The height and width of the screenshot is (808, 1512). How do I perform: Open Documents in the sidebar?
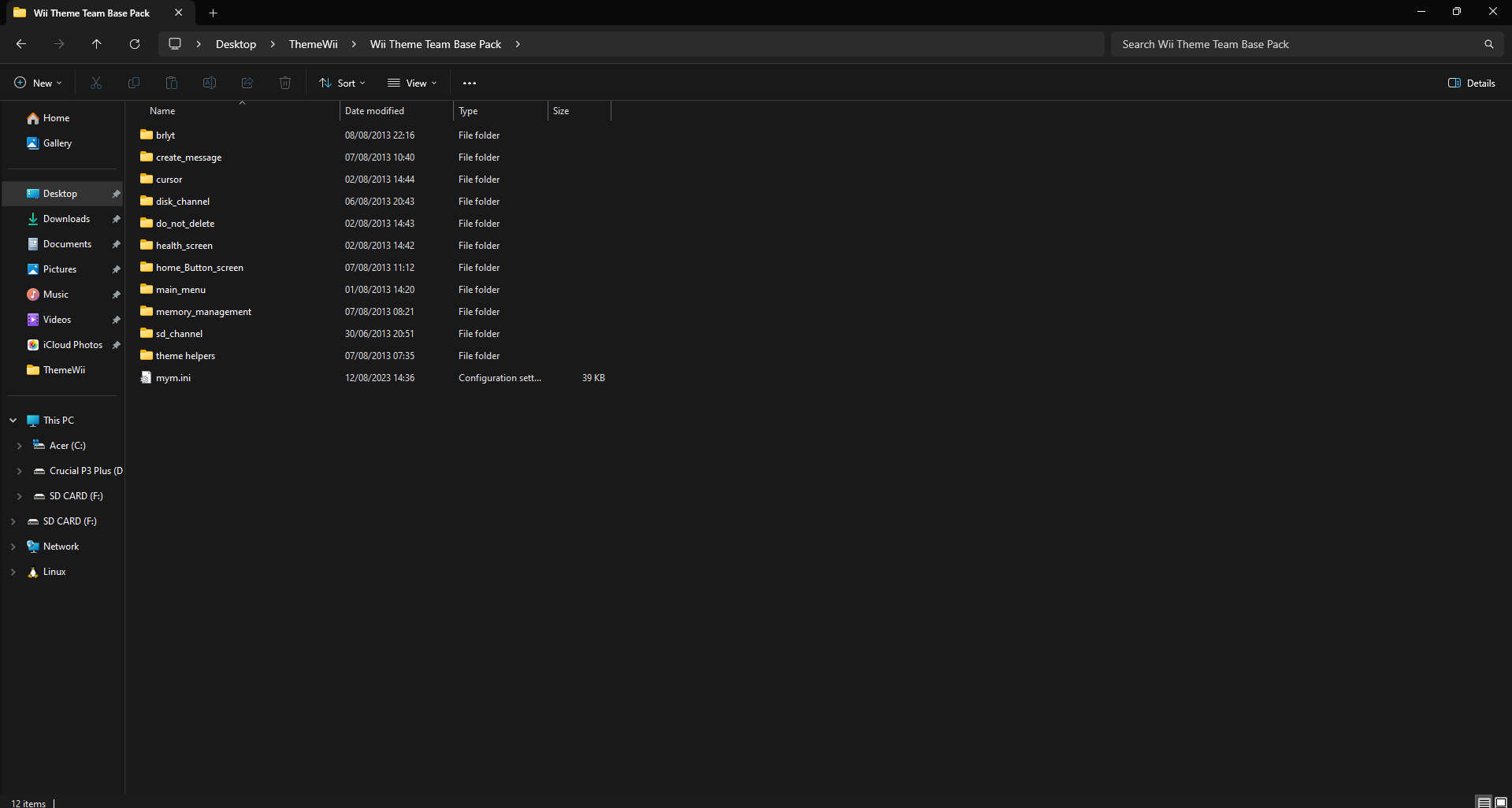67,244
